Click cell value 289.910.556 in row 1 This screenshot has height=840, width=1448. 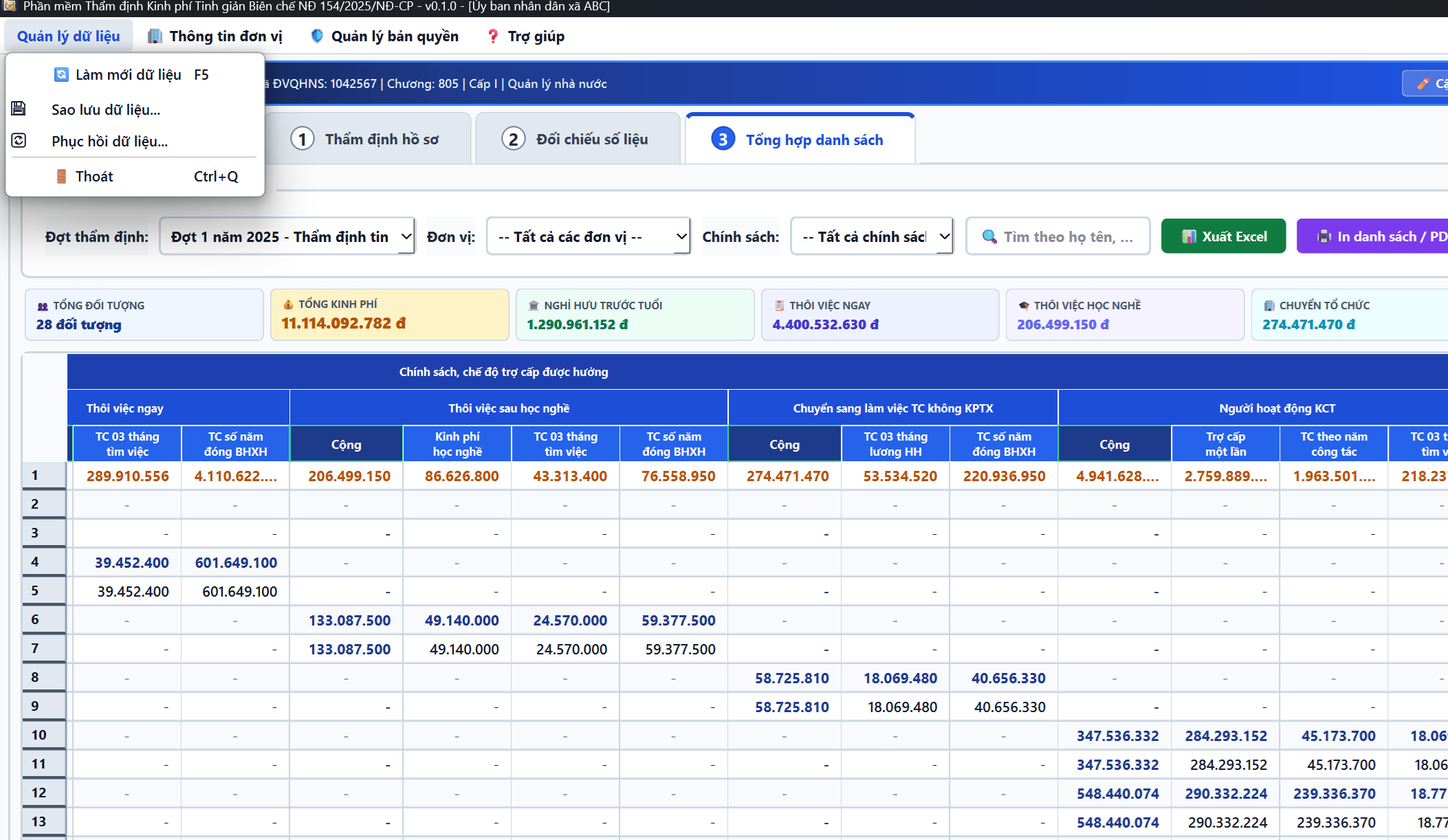pyautogui.click(x=128, y=476)
